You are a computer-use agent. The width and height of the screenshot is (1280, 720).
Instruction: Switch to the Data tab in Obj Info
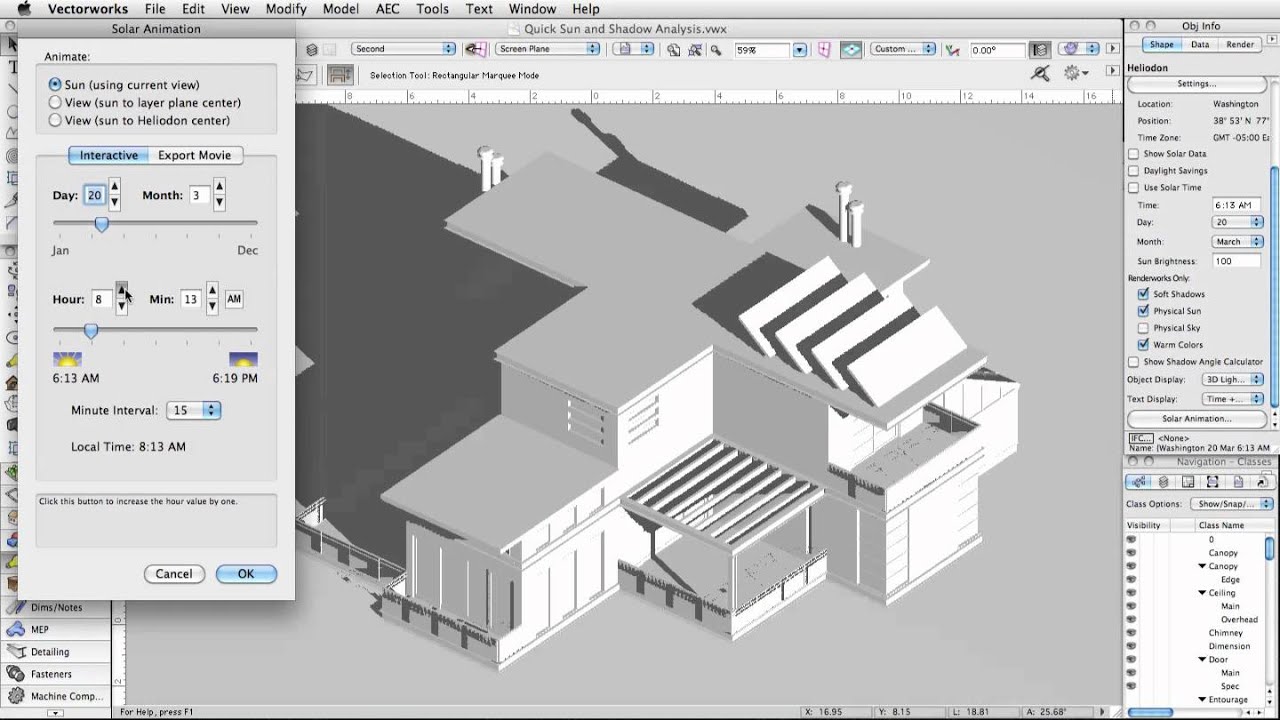tap(1200, 45)
